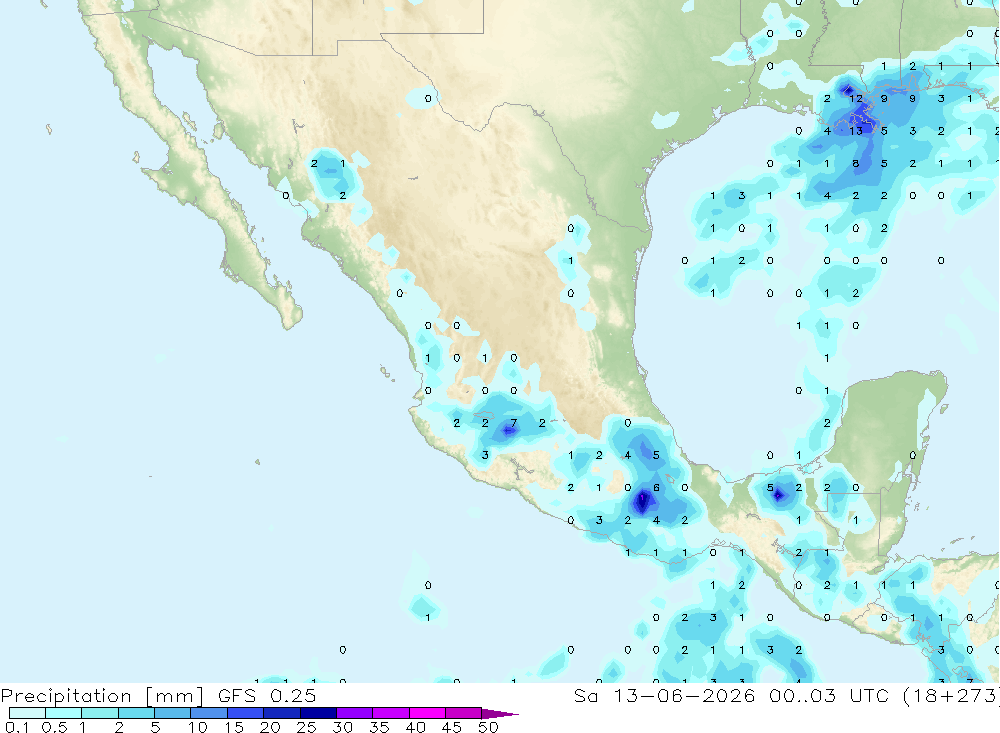Viewport: 1000px width, 733px height.
Task: Select legend swatch between 10 and 15
Action: [x=209, y=713]
